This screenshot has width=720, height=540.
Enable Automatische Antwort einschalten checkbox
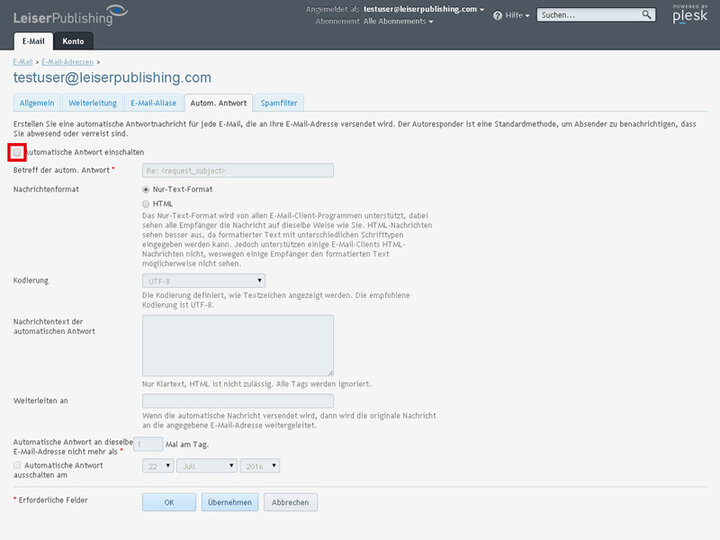click(17, 152)
